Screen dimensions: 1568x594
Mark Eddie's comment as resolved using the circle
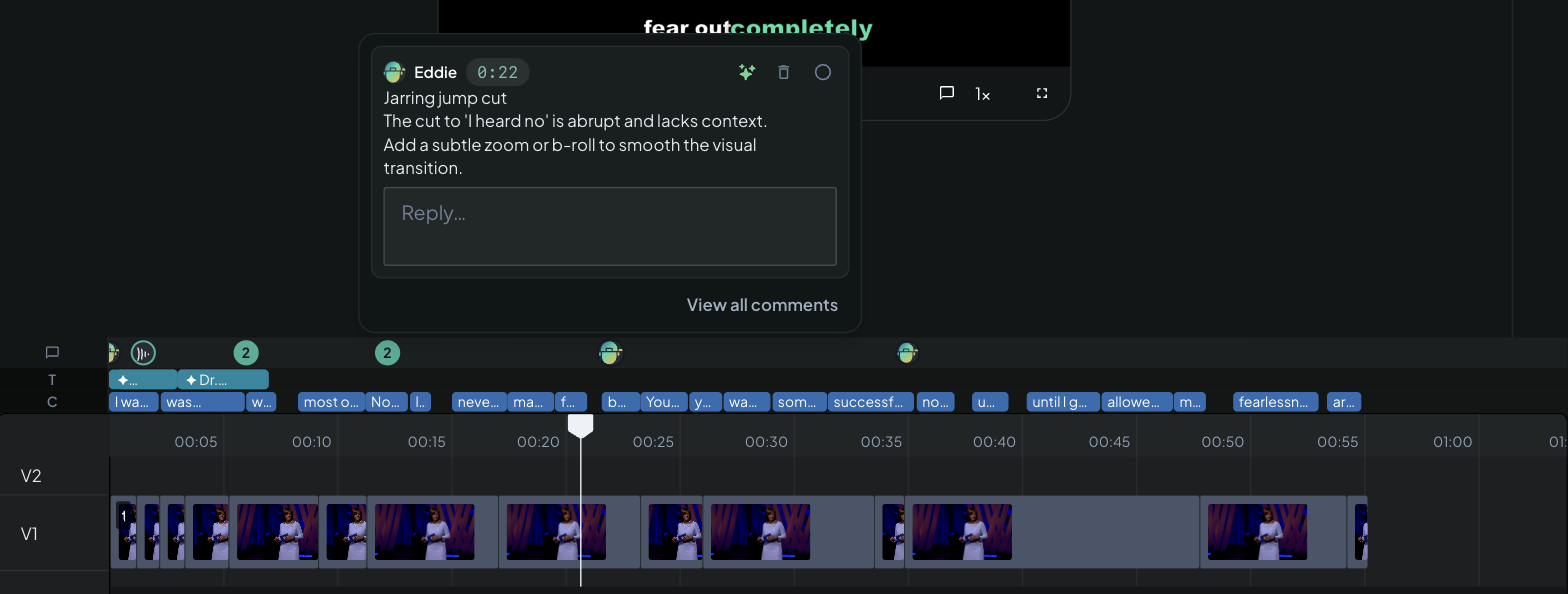coord(823,72)
